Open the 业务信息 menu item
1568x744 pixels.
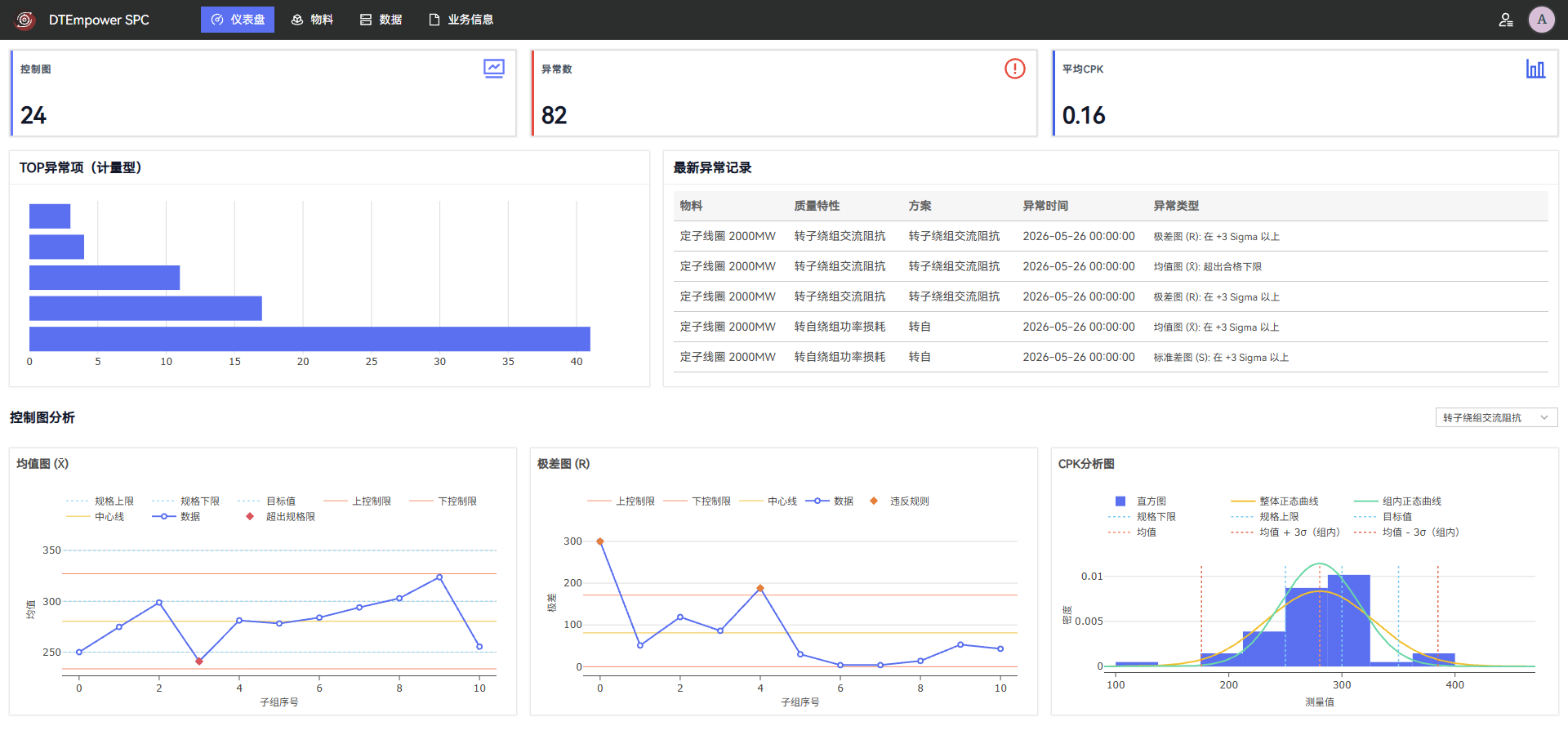(461, 20)
